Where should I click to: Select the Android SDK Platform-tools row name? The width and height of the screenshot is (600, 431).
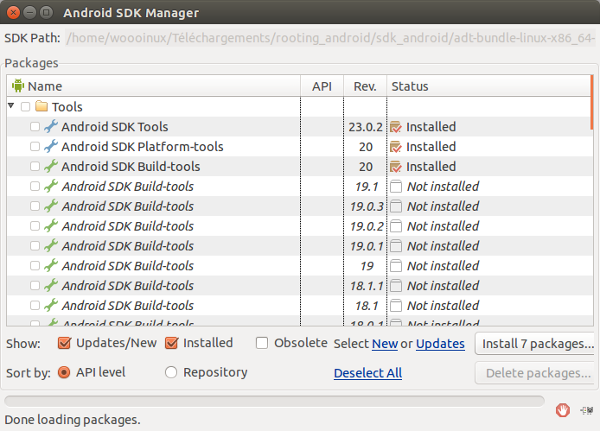142,146
